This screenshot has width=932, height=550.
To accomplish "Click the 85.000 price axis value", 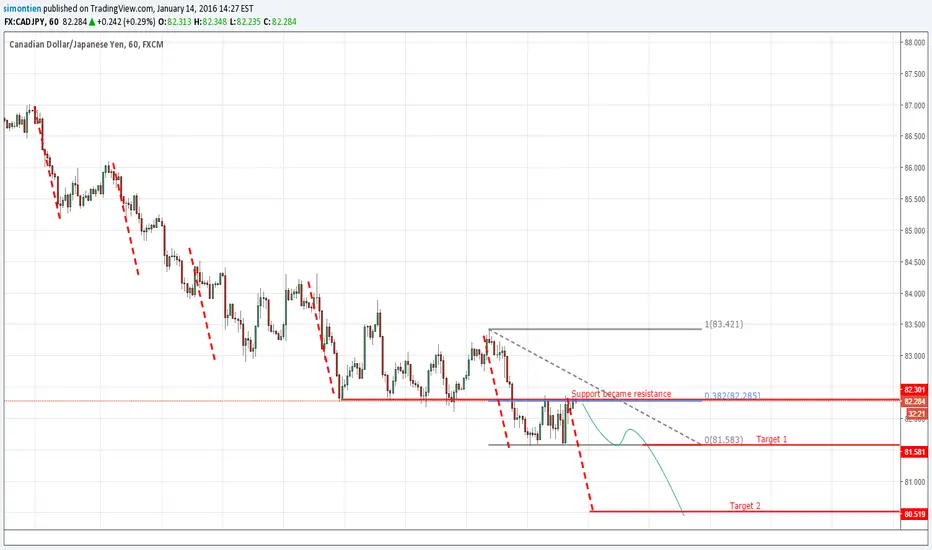I will click(914, 231).
